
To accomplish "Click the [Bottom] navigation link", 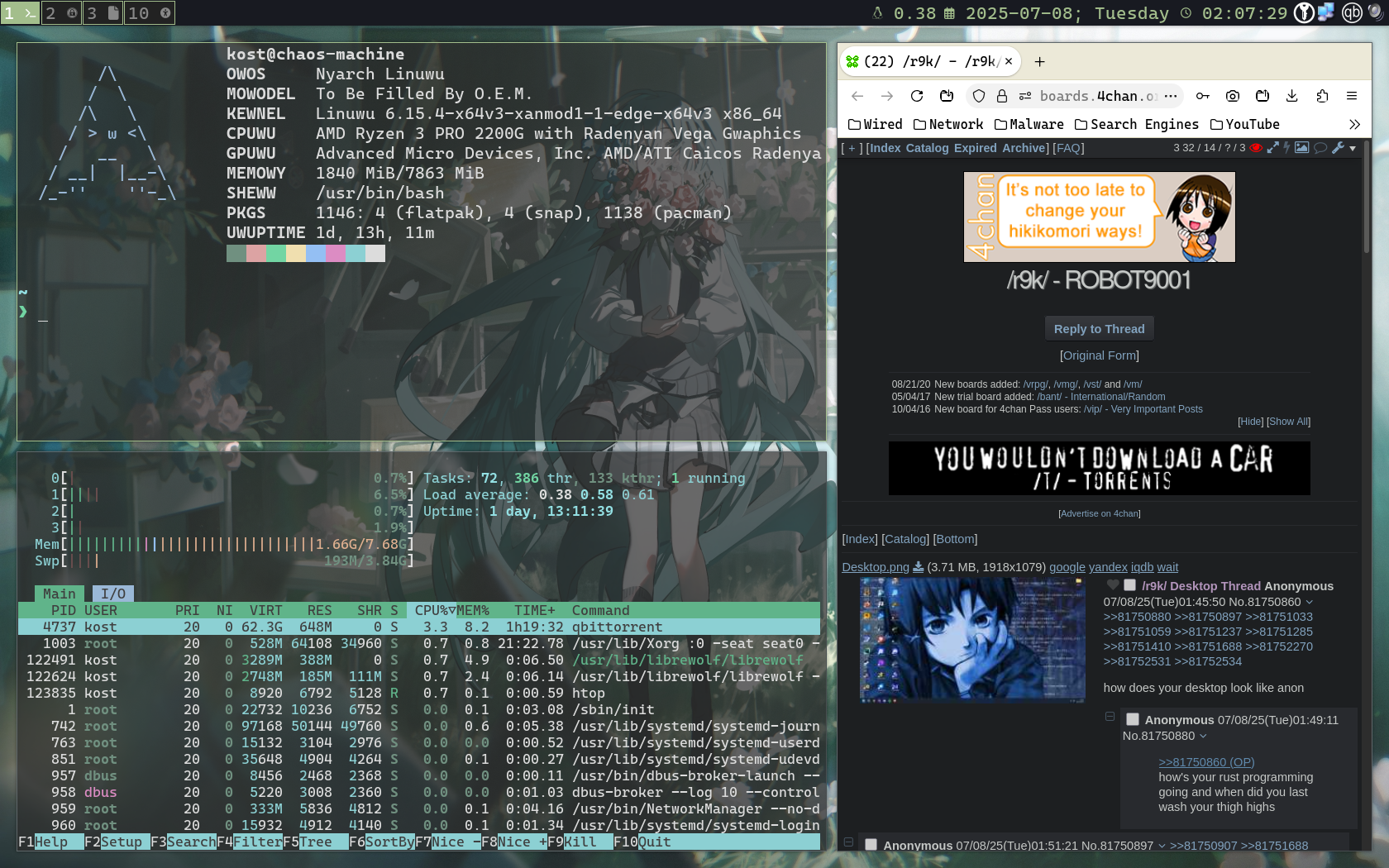I will (x=955, y=539).
